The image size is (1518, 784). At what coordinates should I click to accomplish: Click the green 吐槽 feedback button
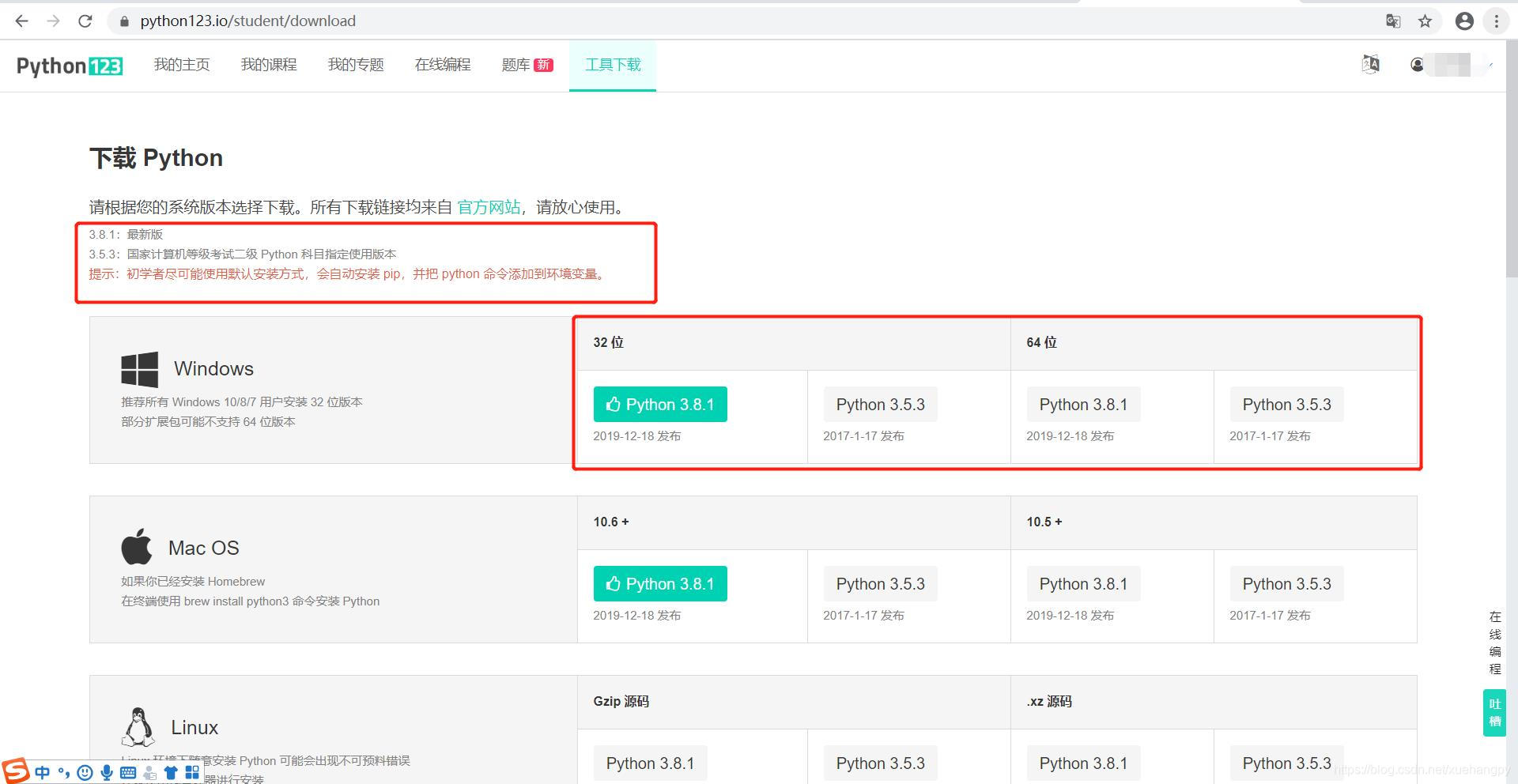click(x=1494, y=713)
